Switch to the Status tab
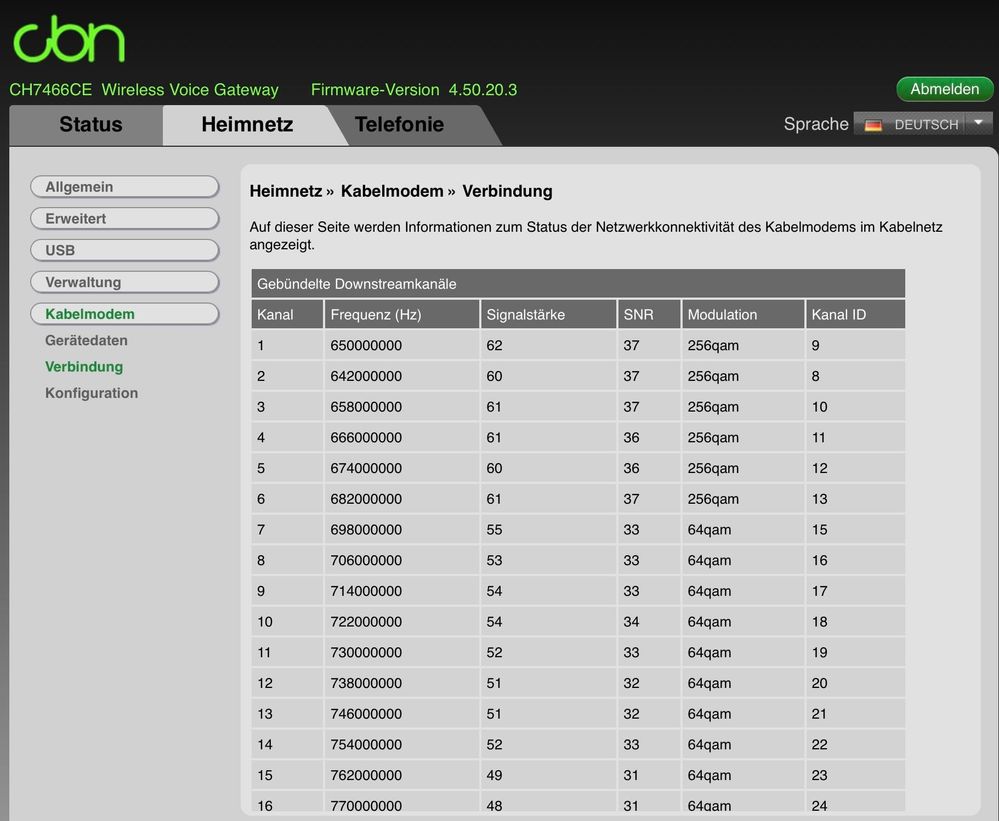999x821 pixels. 91,124
